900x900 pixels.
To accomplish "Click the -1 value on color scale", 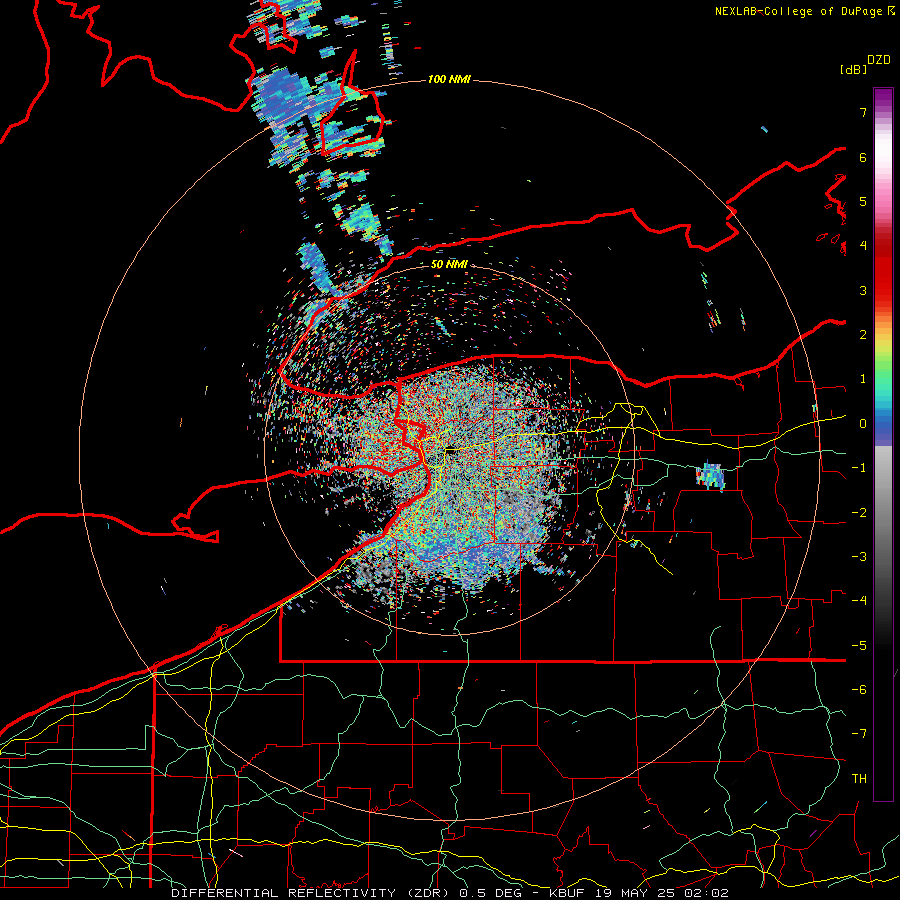I will coord(859,468).
